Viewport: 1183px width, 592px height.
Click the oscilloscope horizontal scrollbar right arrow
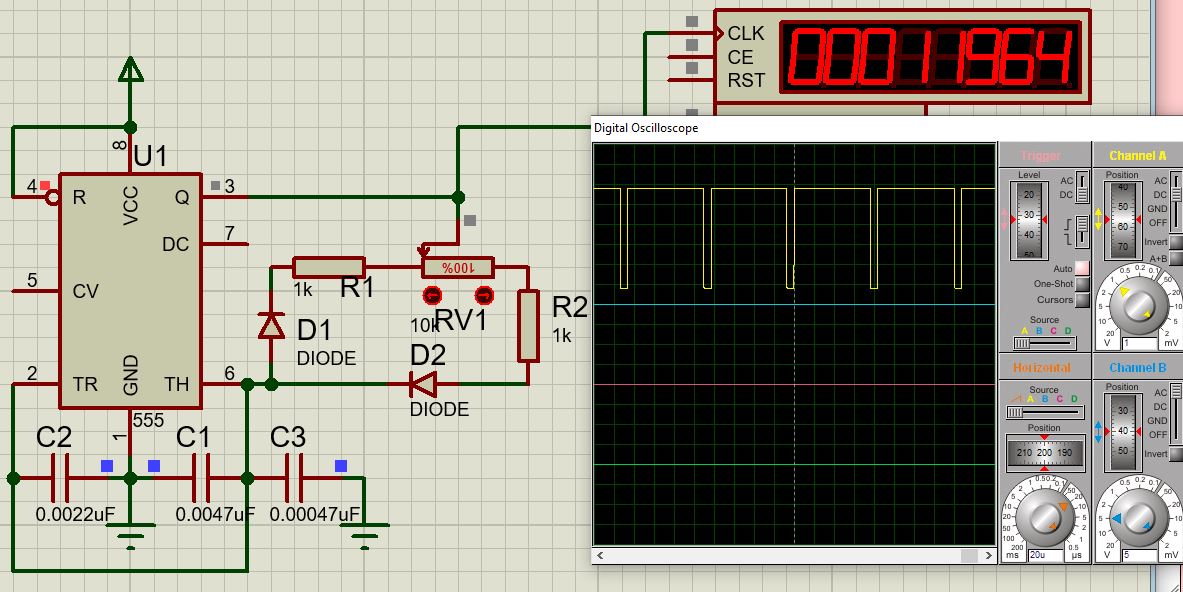pos(986,555)
